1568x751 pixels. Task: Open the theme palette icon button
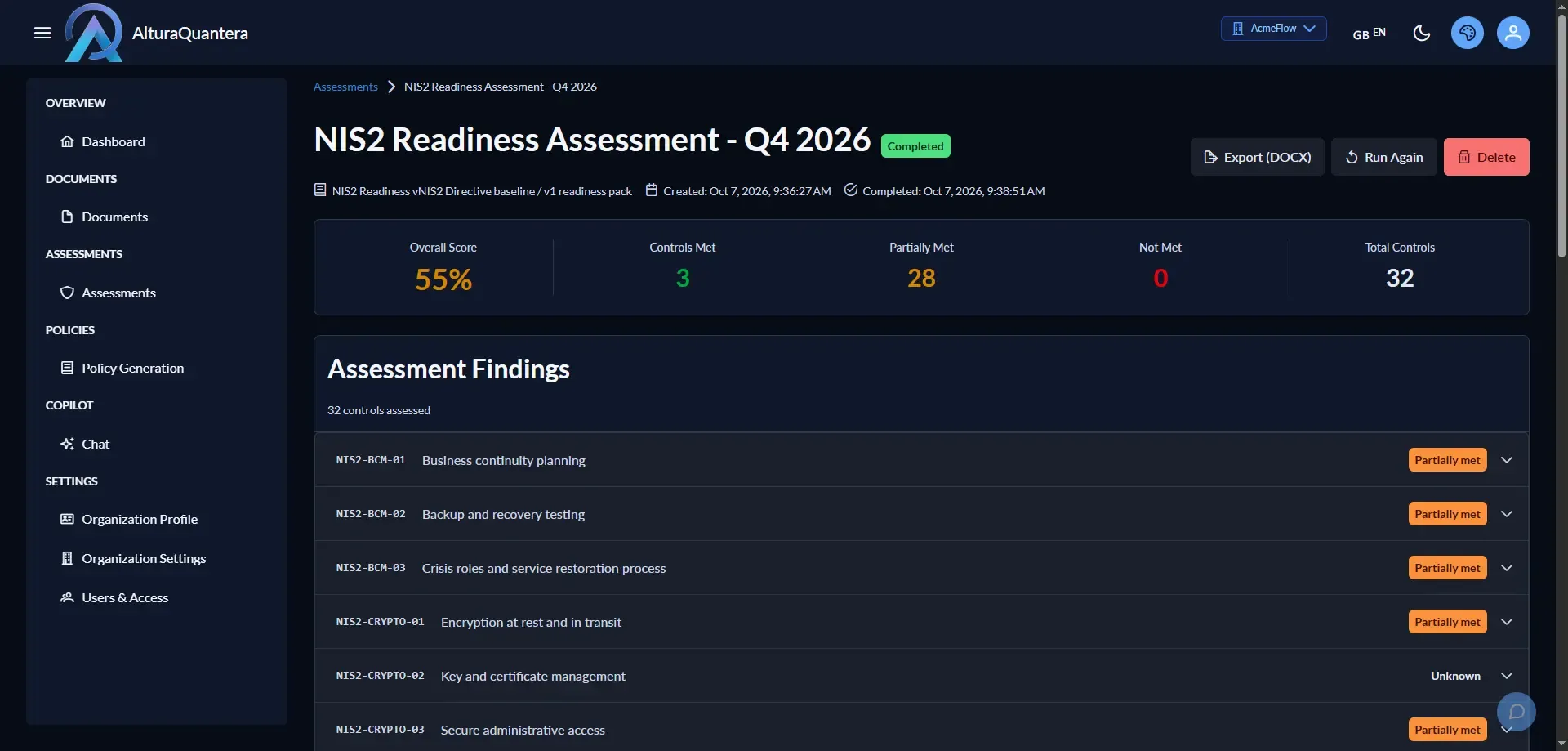pos(1468,33)
